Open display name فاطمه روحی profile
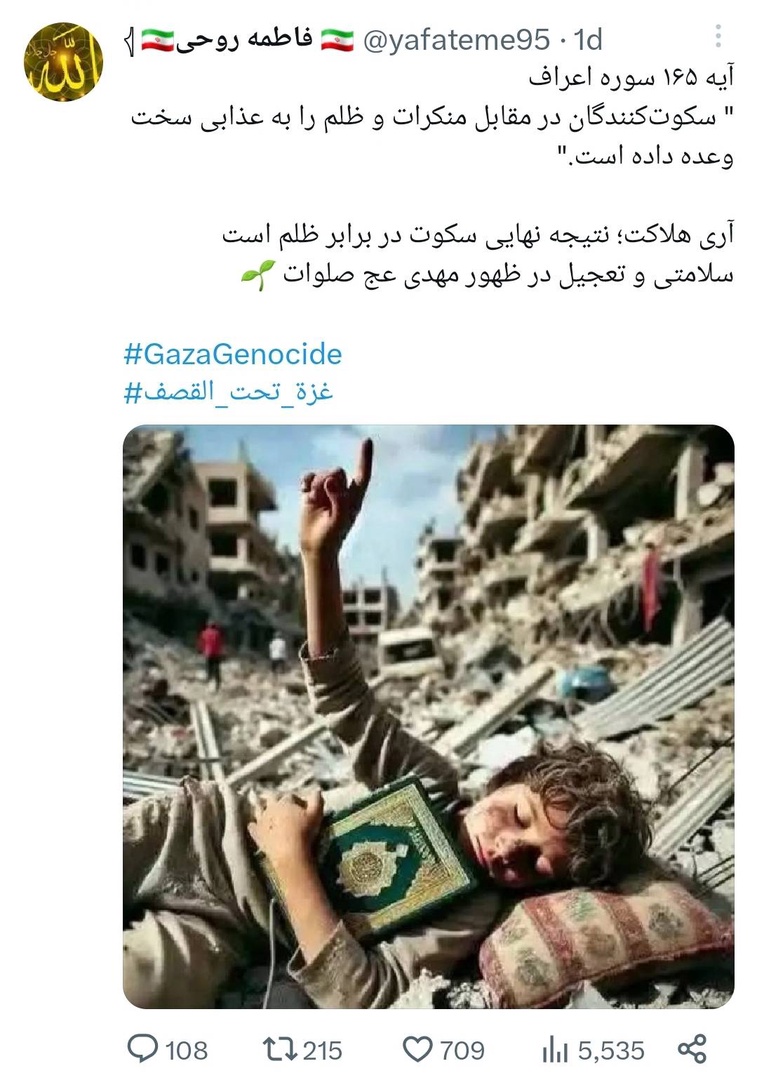This screenshot has width=757, height=1080. click(249, 40)
